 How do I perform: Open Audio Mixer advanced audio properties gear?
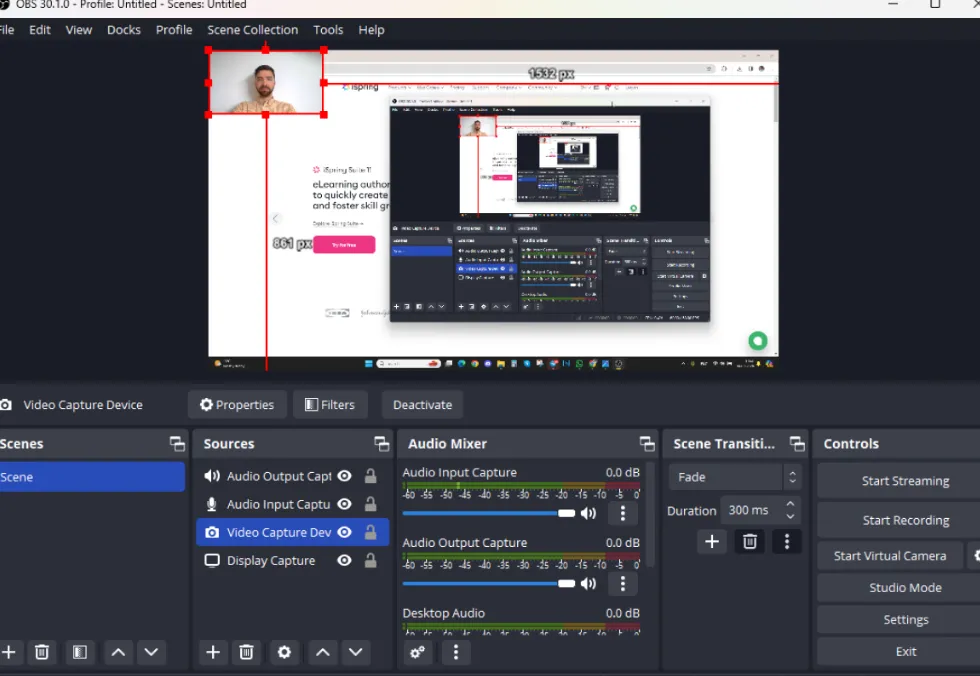418,652
